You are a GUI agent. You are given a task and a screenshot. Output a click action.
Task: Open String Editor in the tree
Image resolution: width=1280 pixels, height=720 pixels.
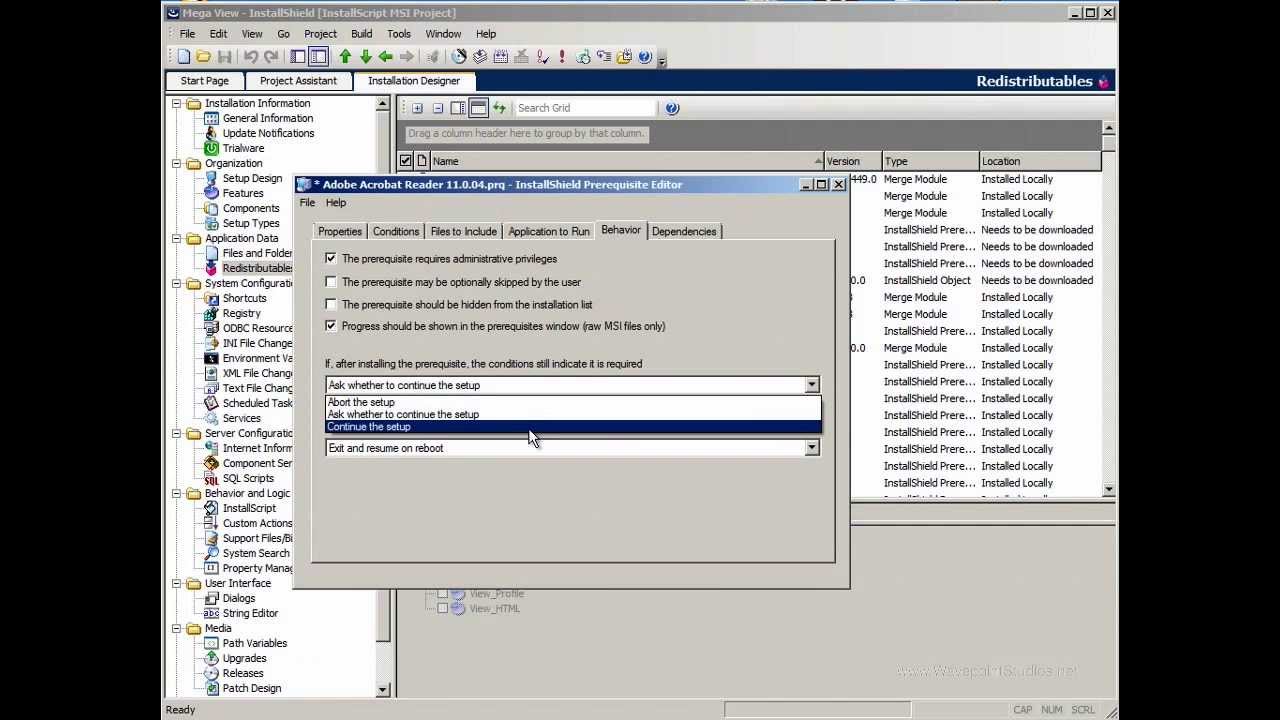click(x=250, y=613)
